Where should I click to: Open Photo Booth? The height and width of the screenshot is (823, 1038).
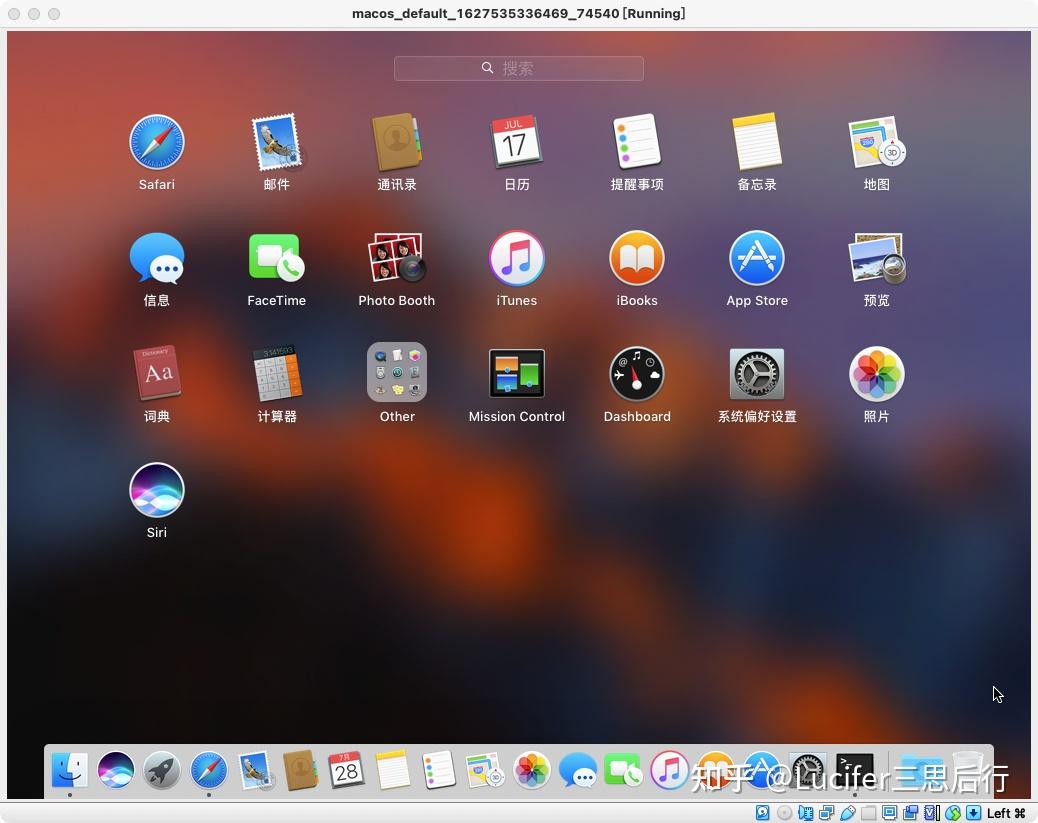coord(397,257)
